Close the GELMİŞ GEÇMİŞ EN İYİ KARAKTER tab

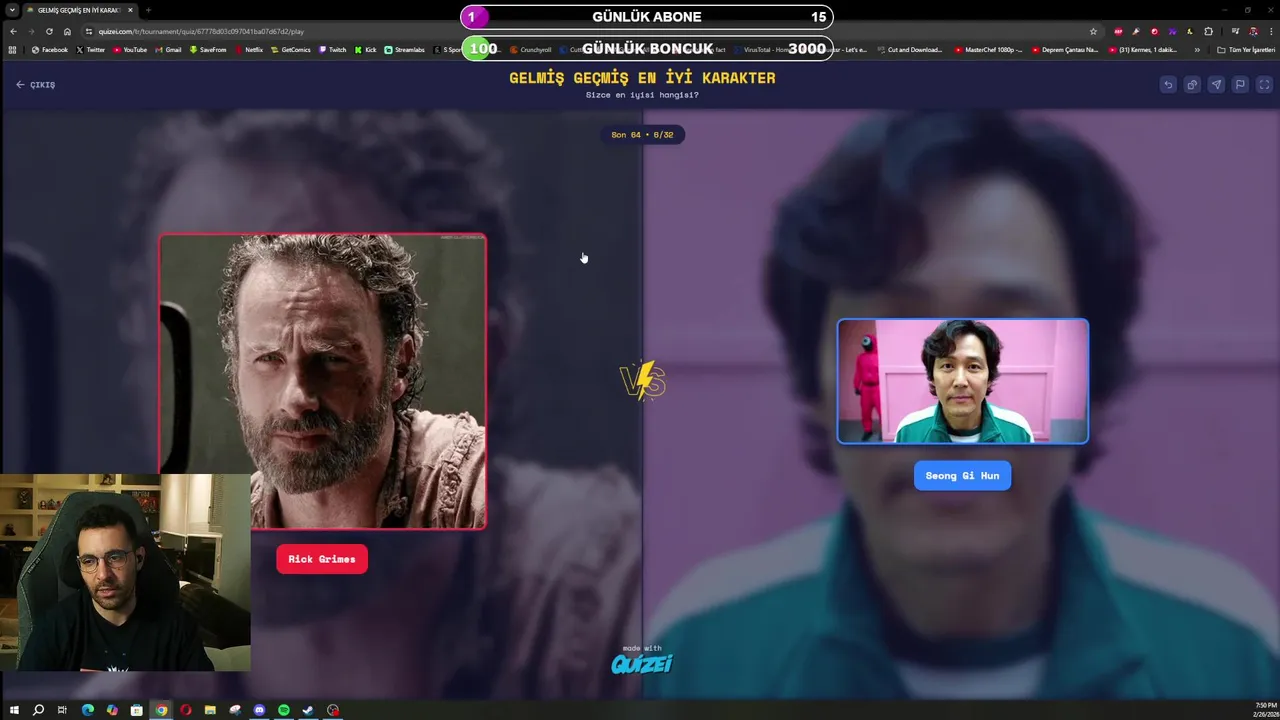(130, 10)
